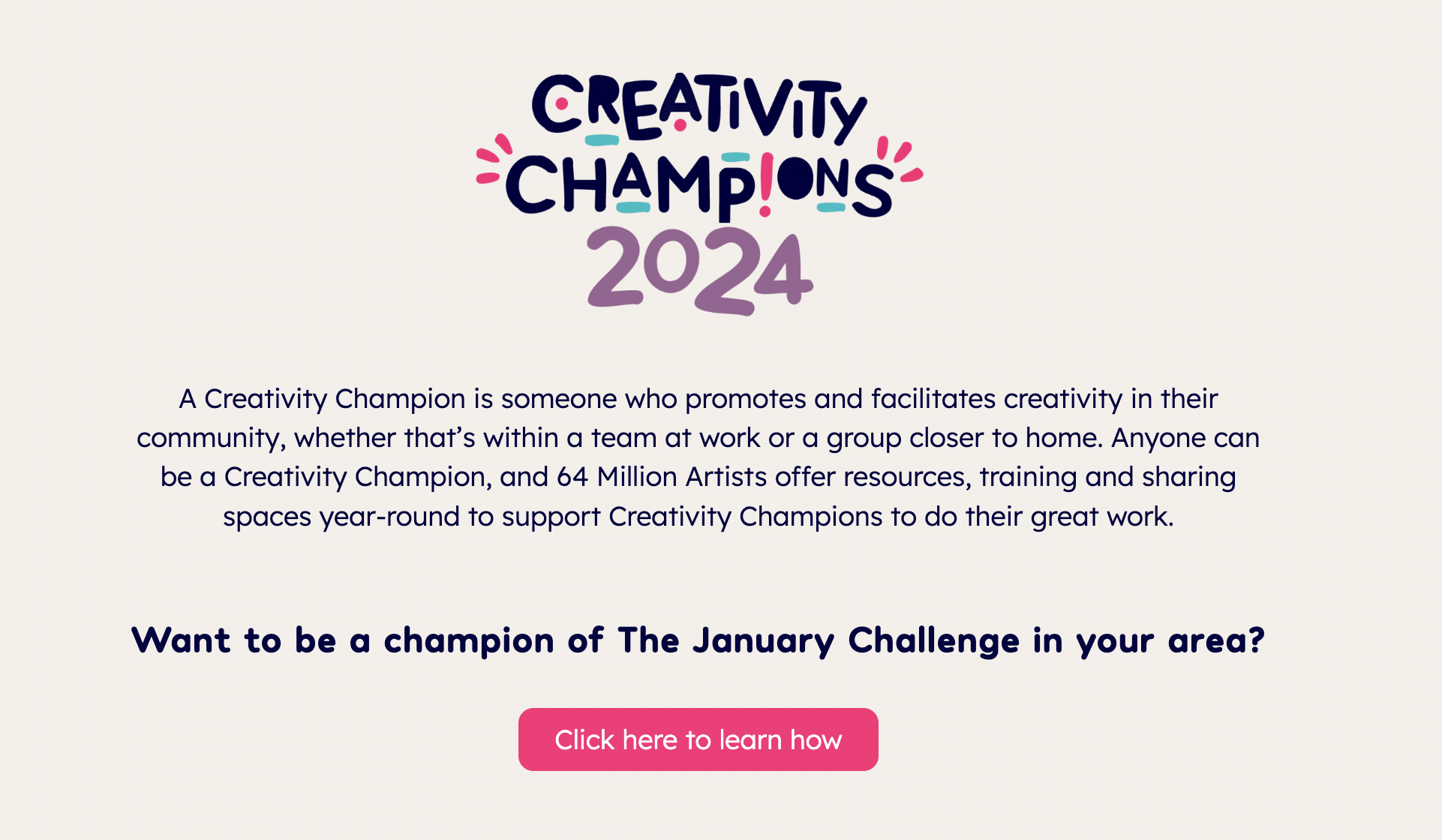The width and height of the screenshot is (1442, 840).
Task: Click the purple 2024 in the logo
Action: tap(699, 271)
